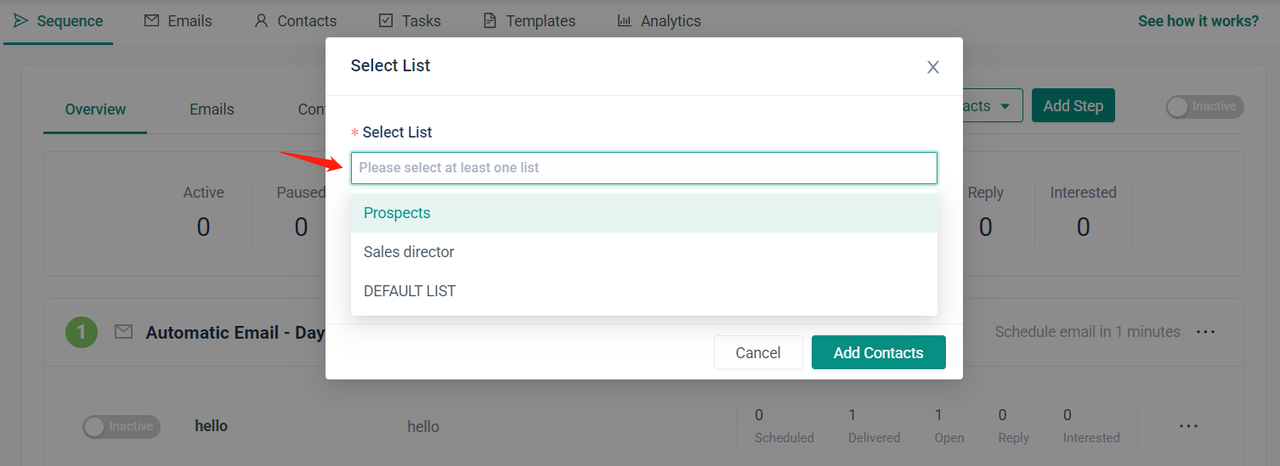Click the Emails envelope icon in top navigation
This screenshot has width=1280, height=466.
pos(152,21)
